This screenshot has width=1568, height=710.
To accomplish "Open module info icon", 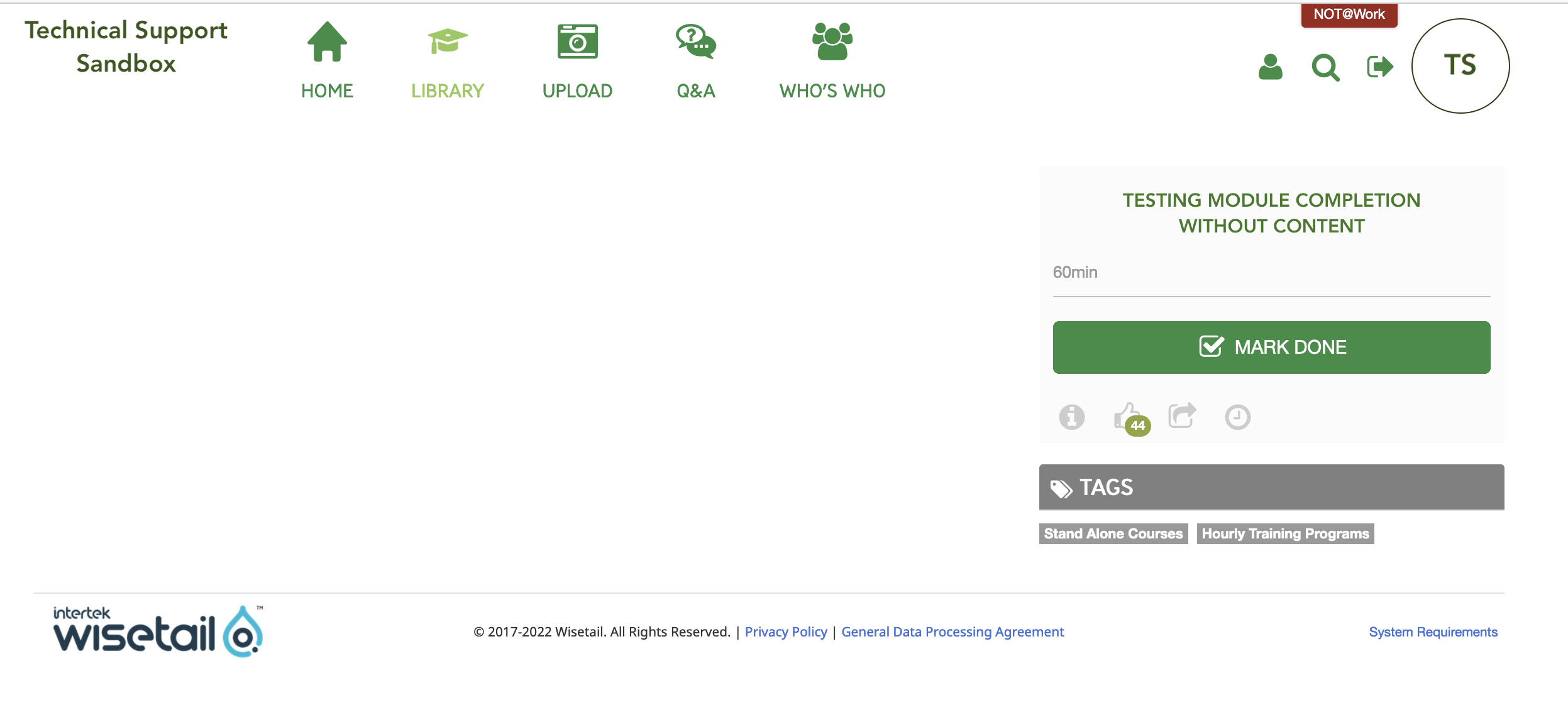I will point(1071,417).
